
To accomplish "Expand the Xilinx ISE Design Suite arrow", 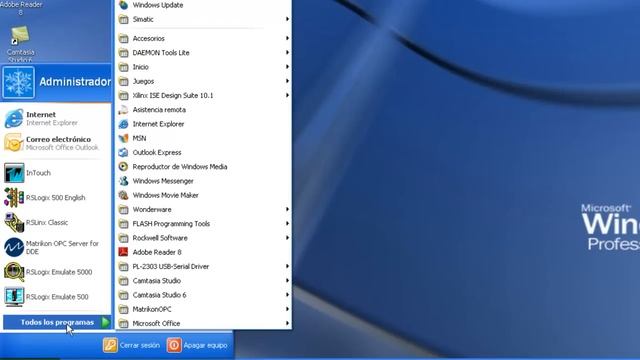I will click(287, 96).
